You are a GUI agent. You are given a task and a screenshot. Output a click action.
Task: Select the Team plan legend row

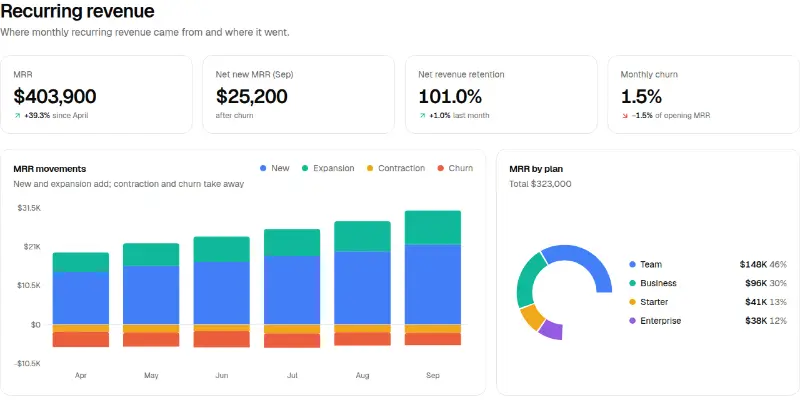(x=708, y=264)
